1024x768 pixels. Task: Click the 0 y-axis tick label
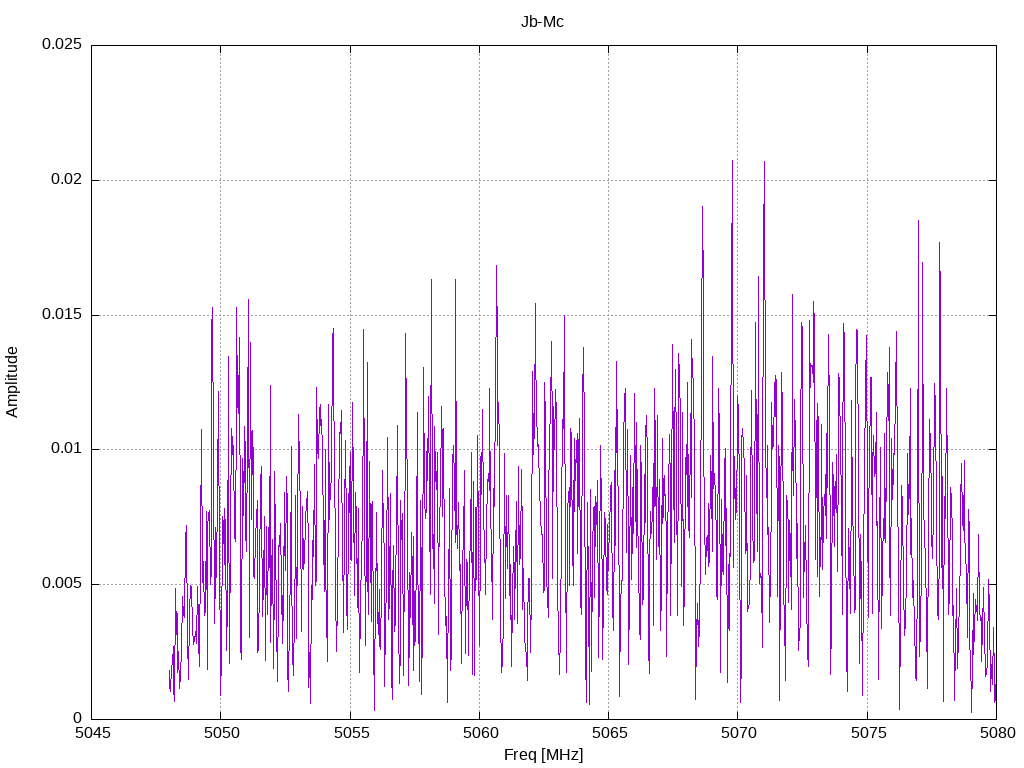[x=78, y=718]
